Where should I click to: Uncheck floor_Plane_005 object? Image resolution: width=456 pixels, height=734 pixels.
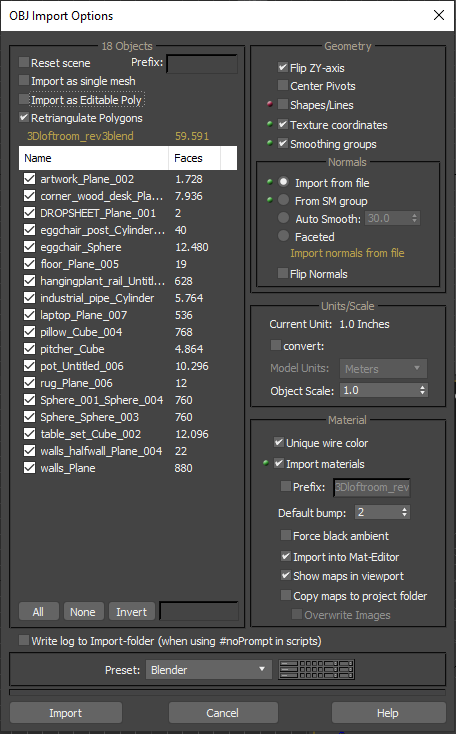tap(29, 264)
